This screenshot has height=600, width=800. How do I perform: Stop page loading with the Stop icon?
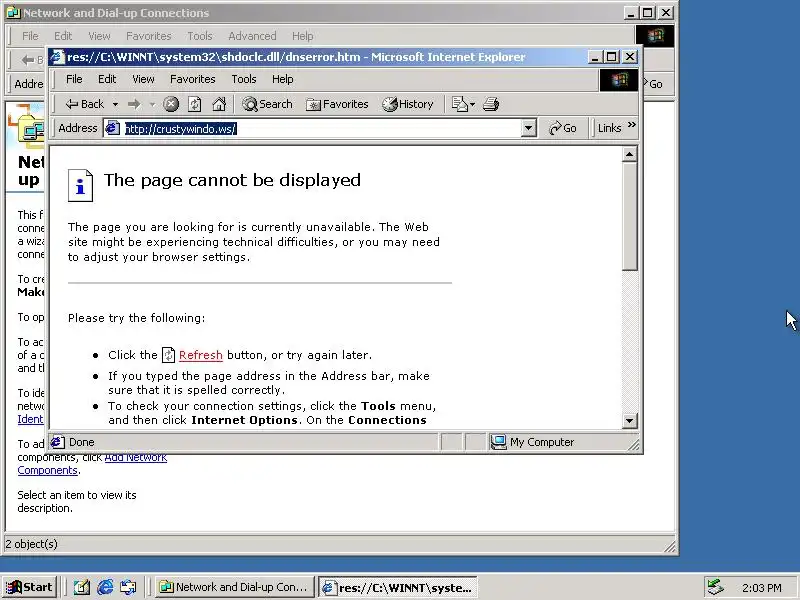(x=171, y=105)
